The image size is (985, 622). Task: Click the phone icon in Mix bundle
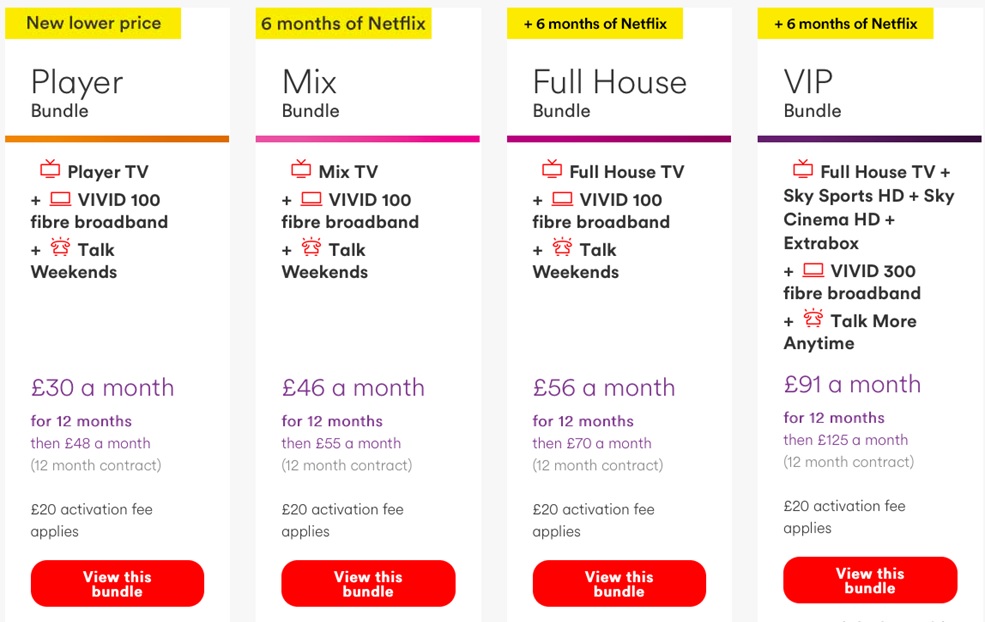point(311,247)
